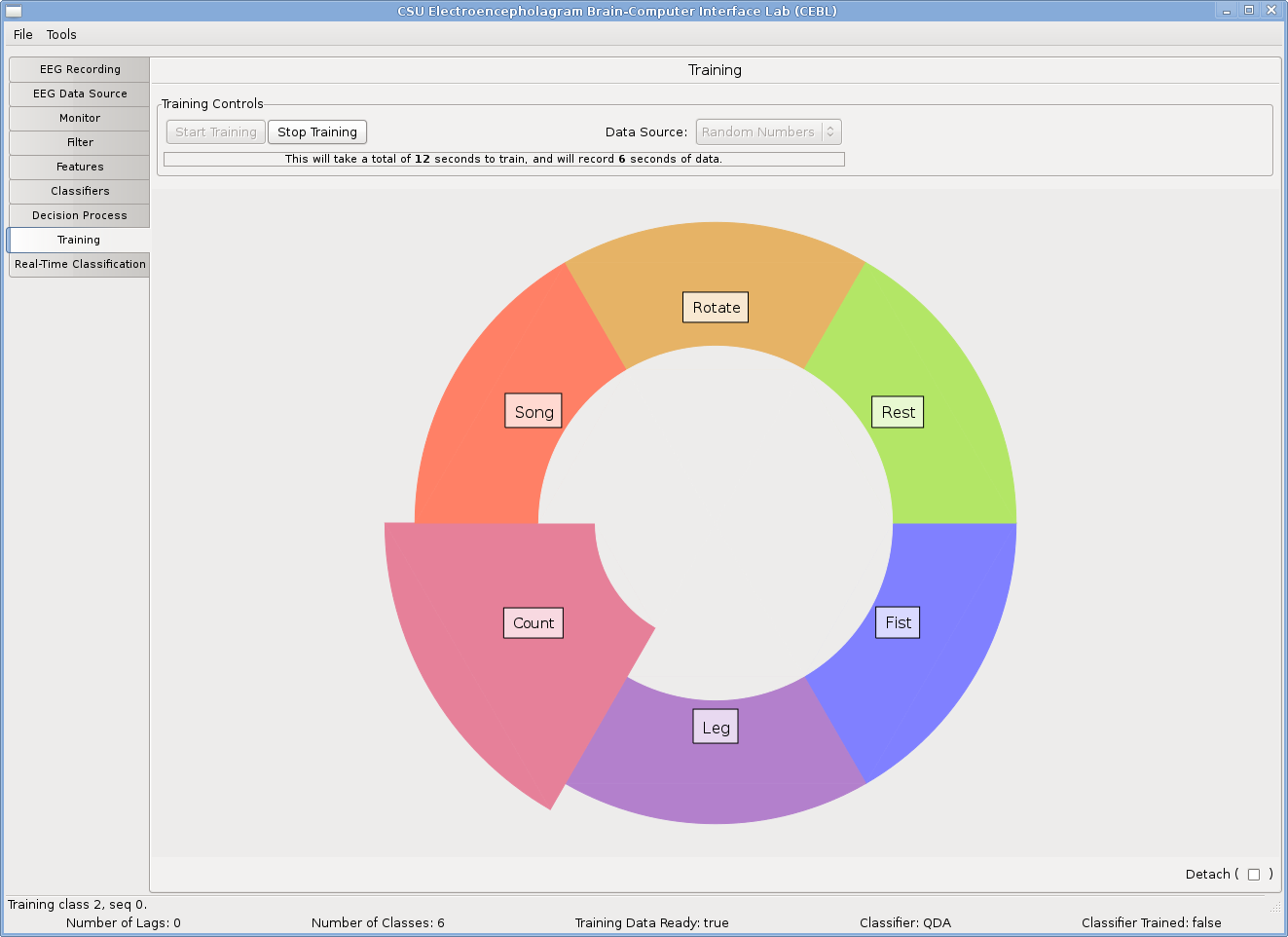Open the Decision Process tab
This screenshot has width=1288, height=937.
(80, 215)
